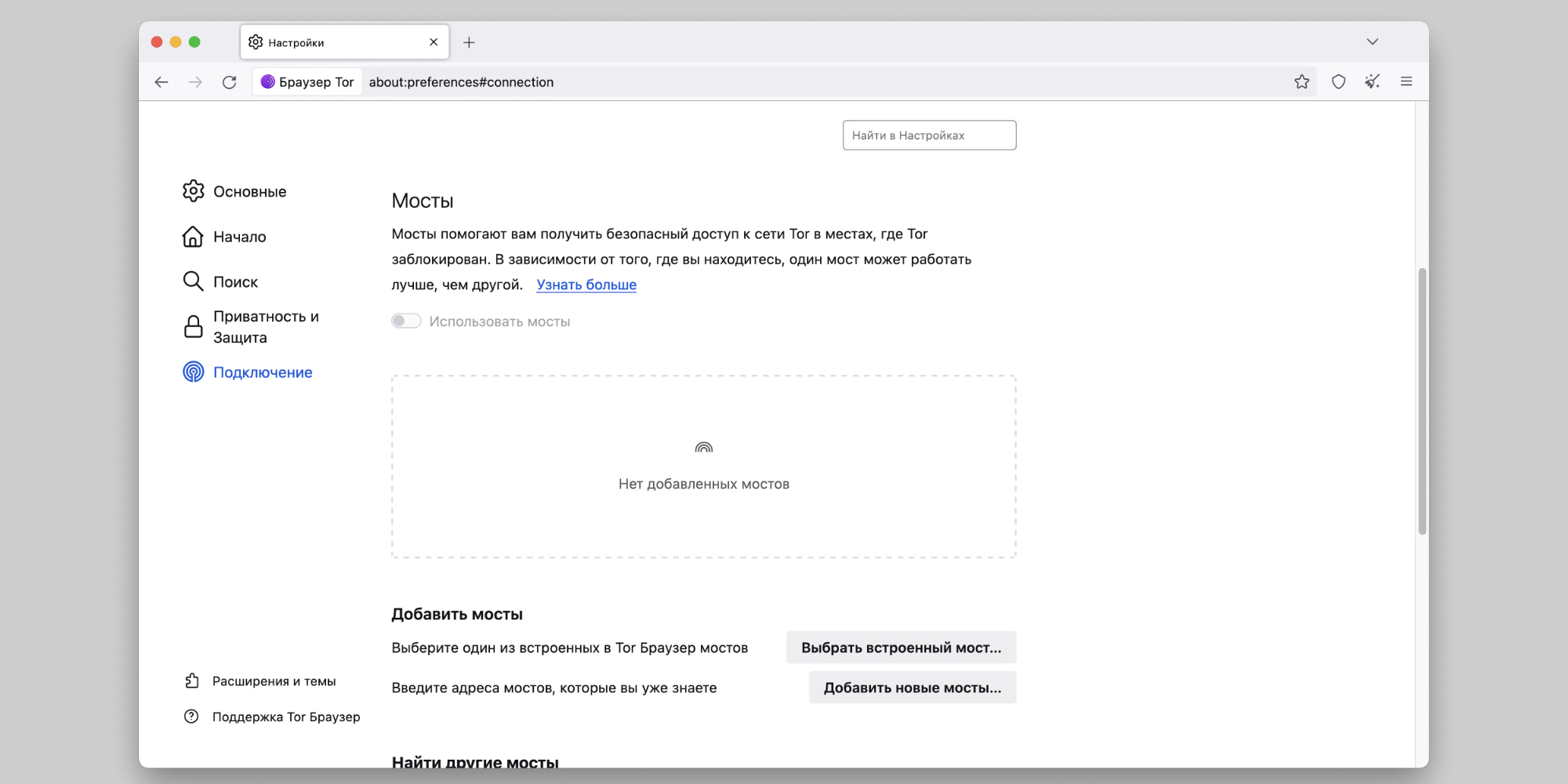Viewport: 1568px width, 784px height.
Task: Click the Поиск magnifier icon
Action: point(193,281)
